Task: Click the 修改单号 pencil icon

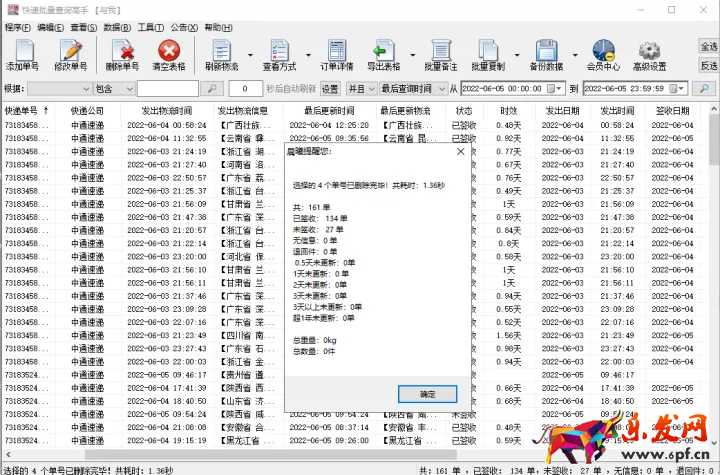Action: (x=71, y=54)
